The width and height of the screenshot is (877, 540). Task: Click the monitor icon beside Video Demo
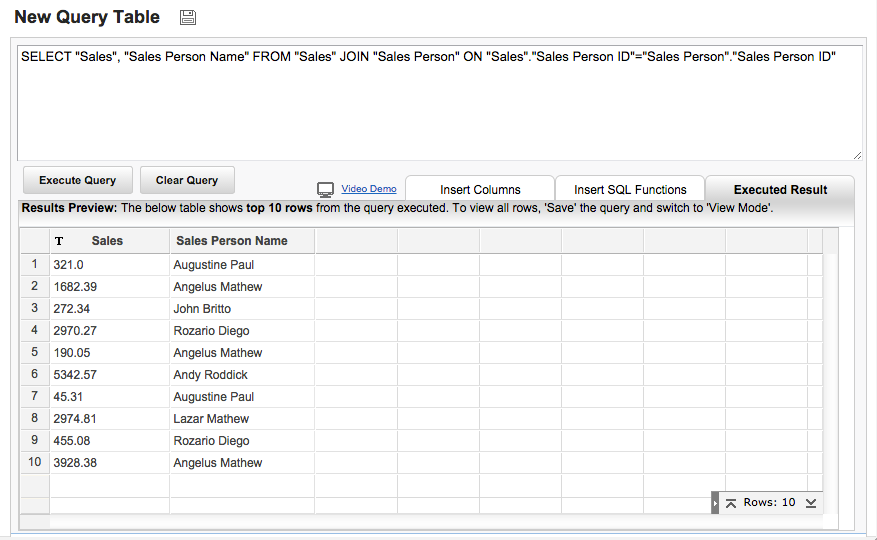pyautogui.click(x=325, y=189)
